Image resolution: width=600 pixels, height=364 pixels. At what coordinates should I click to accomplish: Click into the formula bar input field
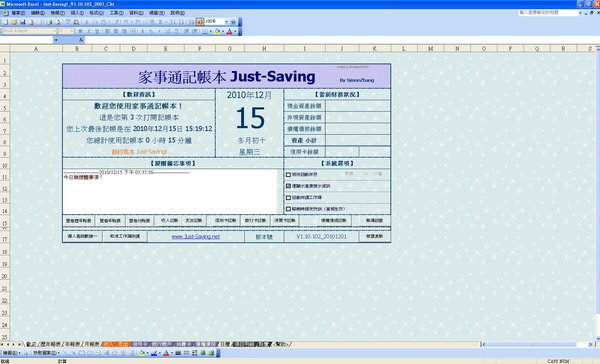pyautogui.click(x=341, y=40)
